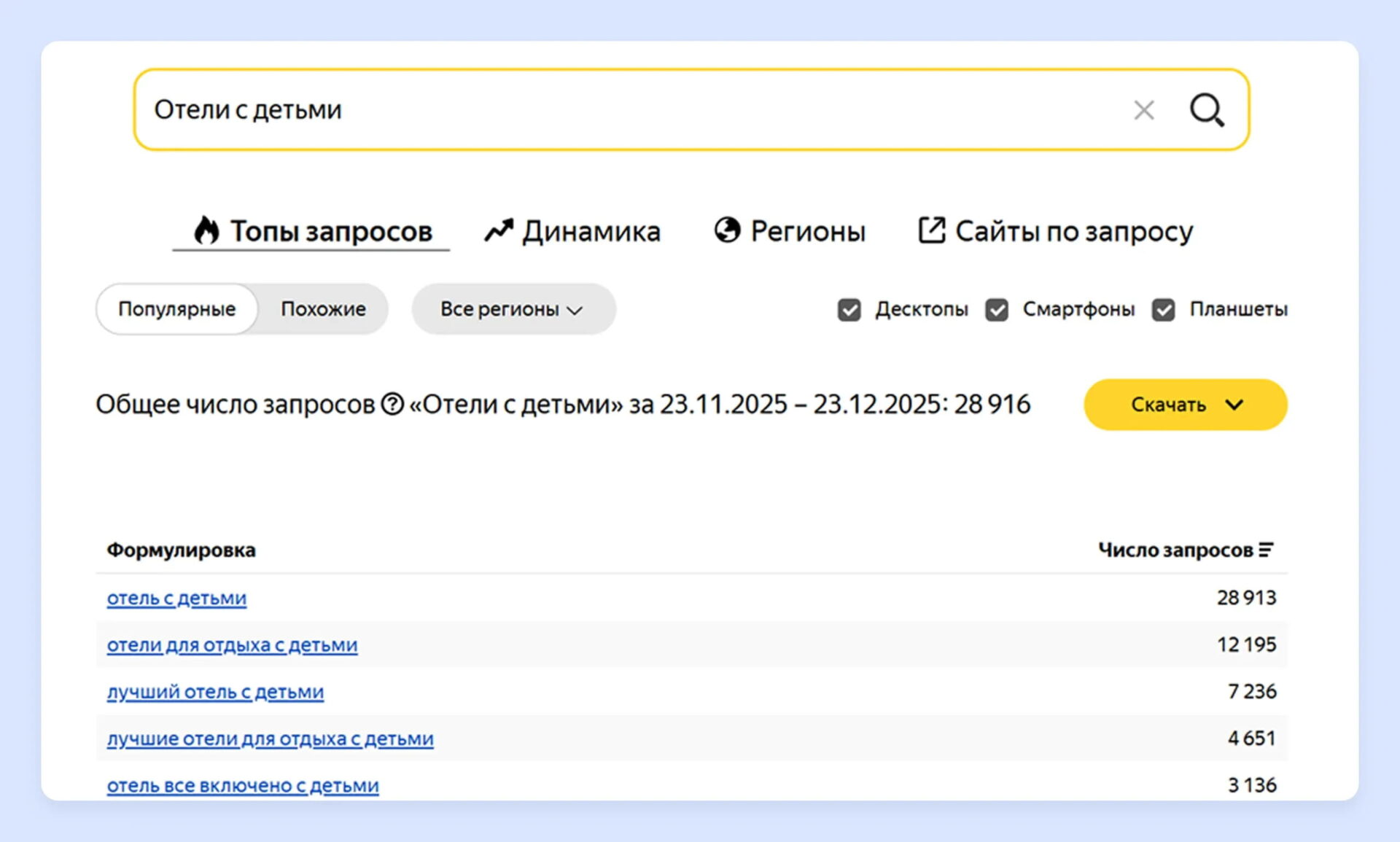This screenshot has height=842, width=1400.
Task: Click the trend arrow icon by Динамика
Action: click(x=499, y=230)
